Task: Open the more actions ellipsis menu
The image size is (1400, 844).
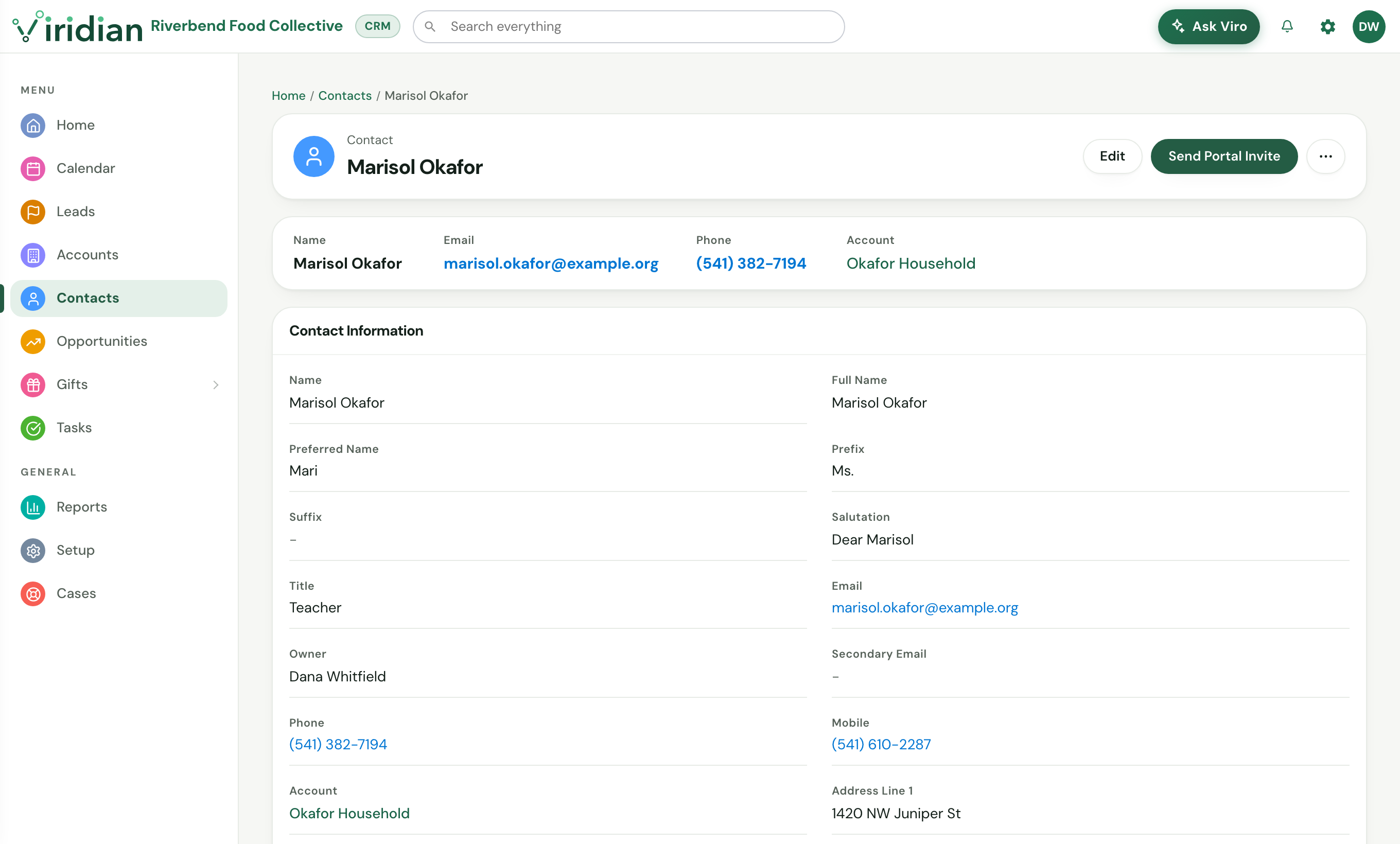Action: tap(1325, 156)
